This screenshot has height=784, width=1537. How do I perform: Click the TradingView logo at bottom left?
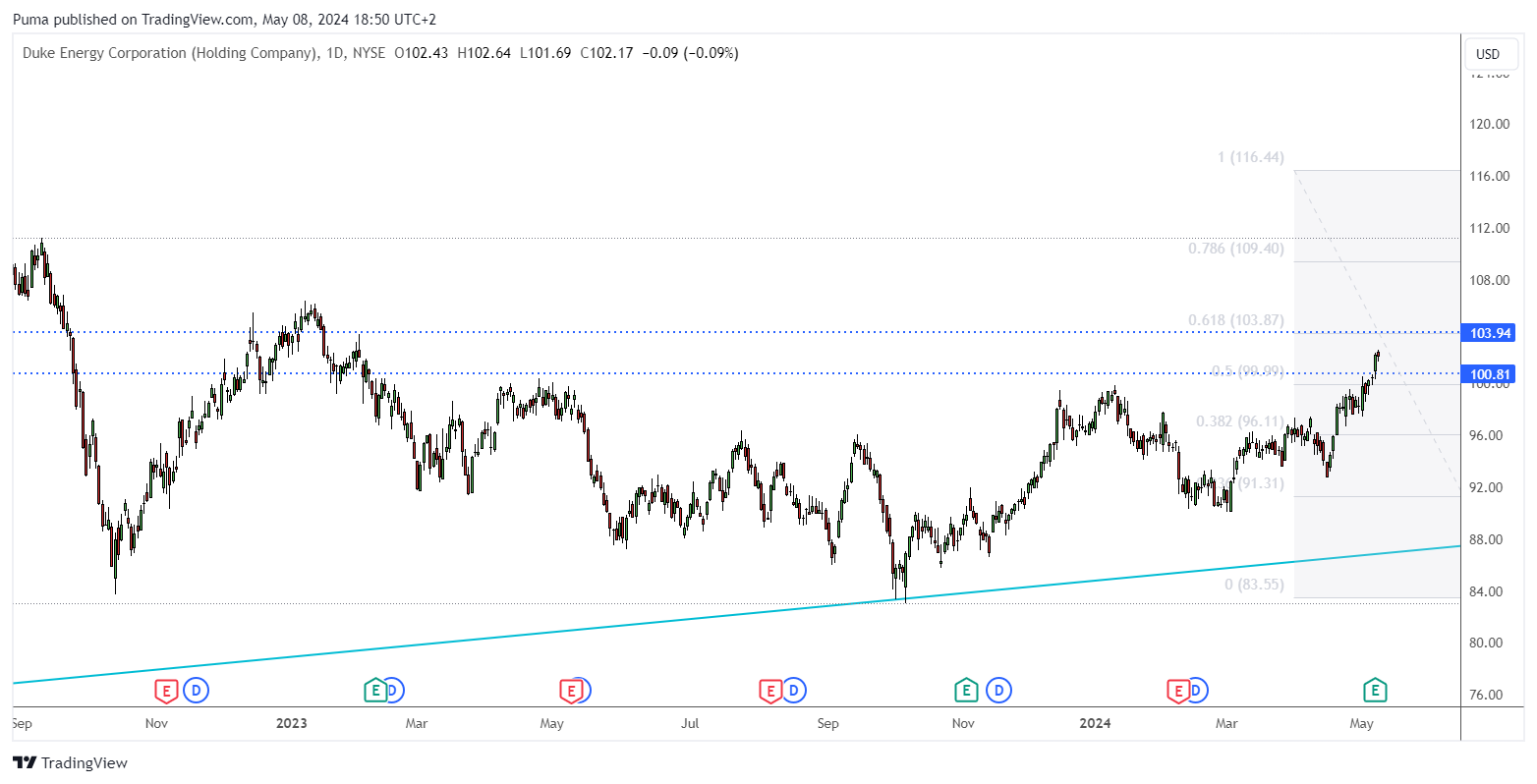point(70,763)
